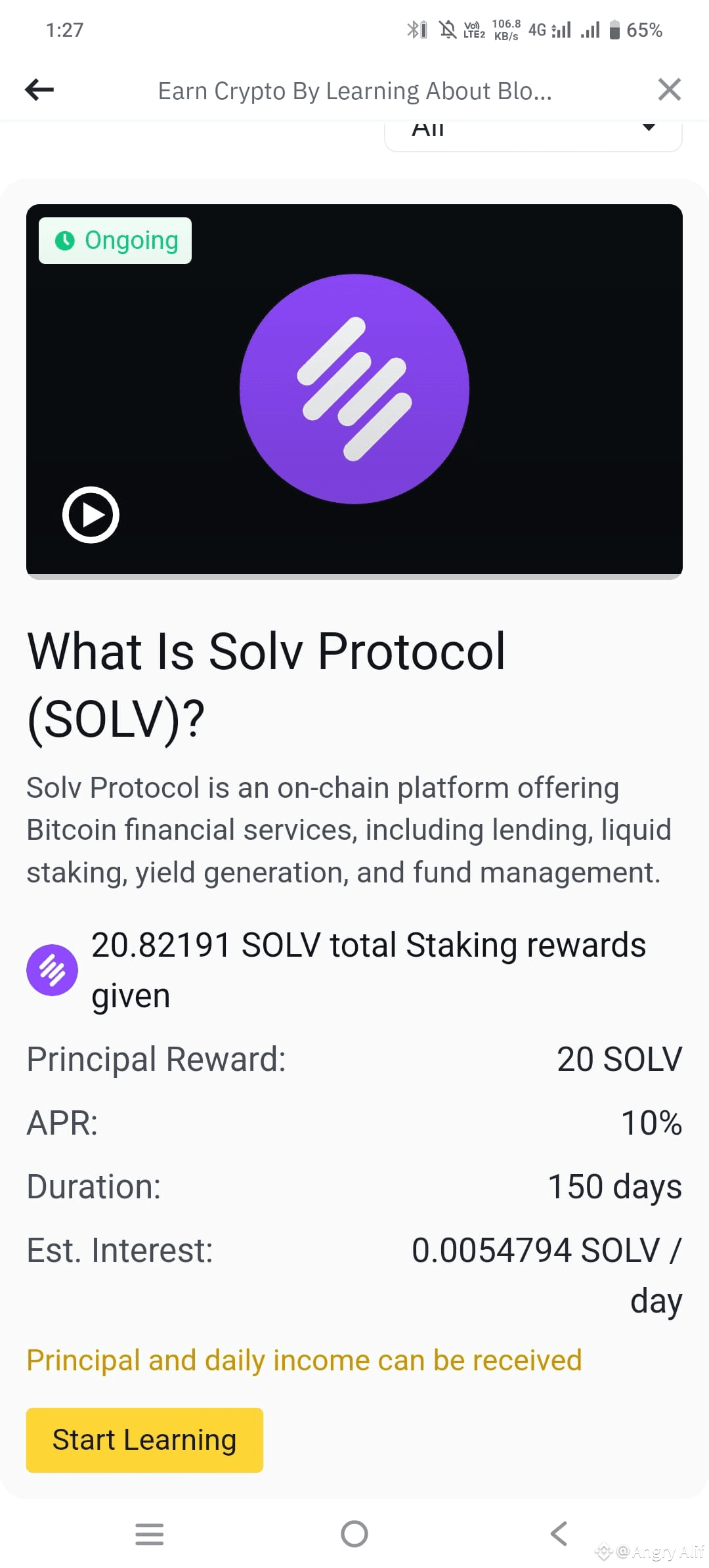Tap the clock icon in the Ongoing badge
This screenshot has width=709, height=1568.
(x=66, y=240)
